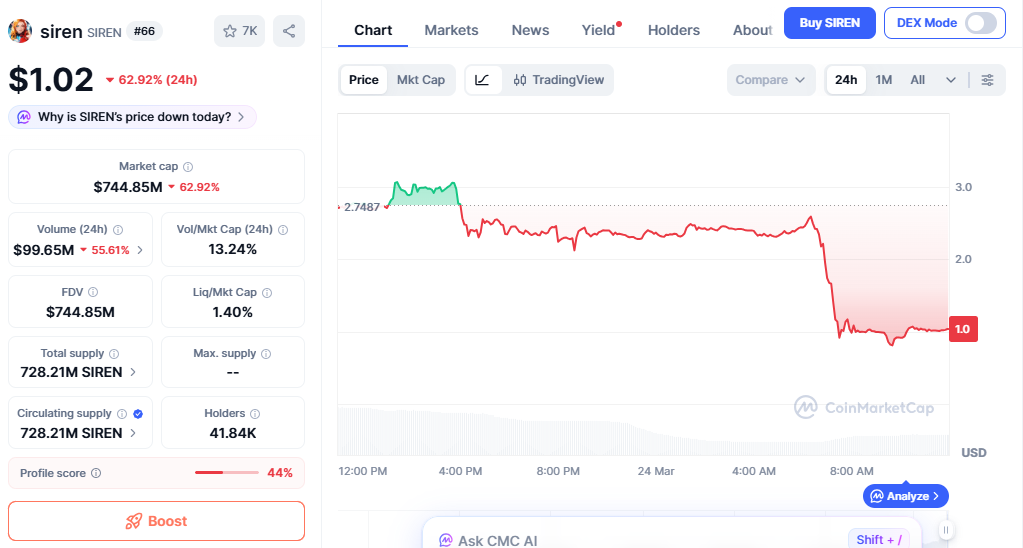Switch chart to Price view

pos(363,80)
